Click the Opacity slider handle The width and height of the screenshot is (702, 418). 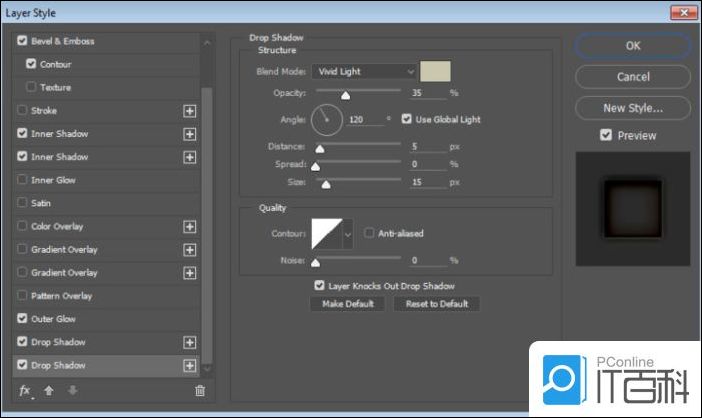[x=346, y=95]
